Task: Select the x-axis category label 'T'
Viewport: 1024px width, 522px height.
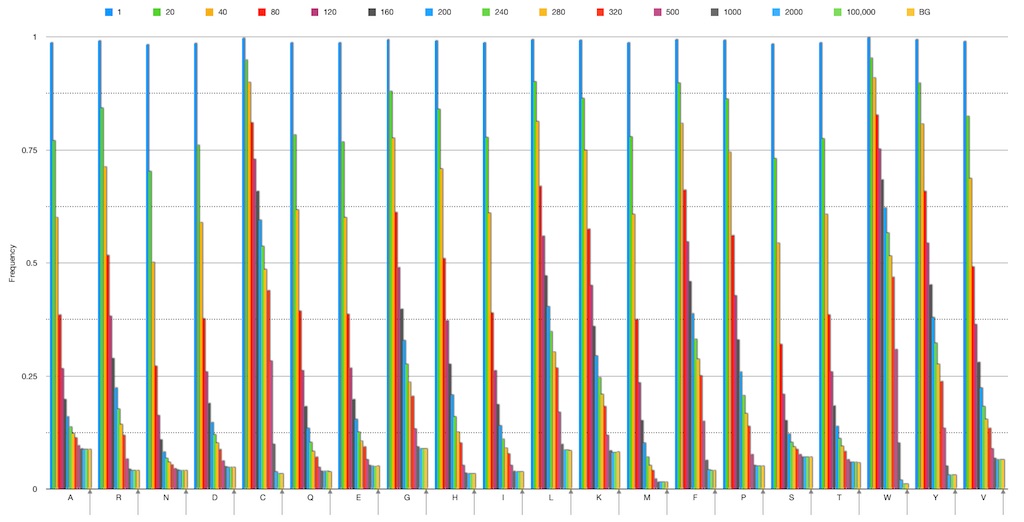Action: click(839, 498)
